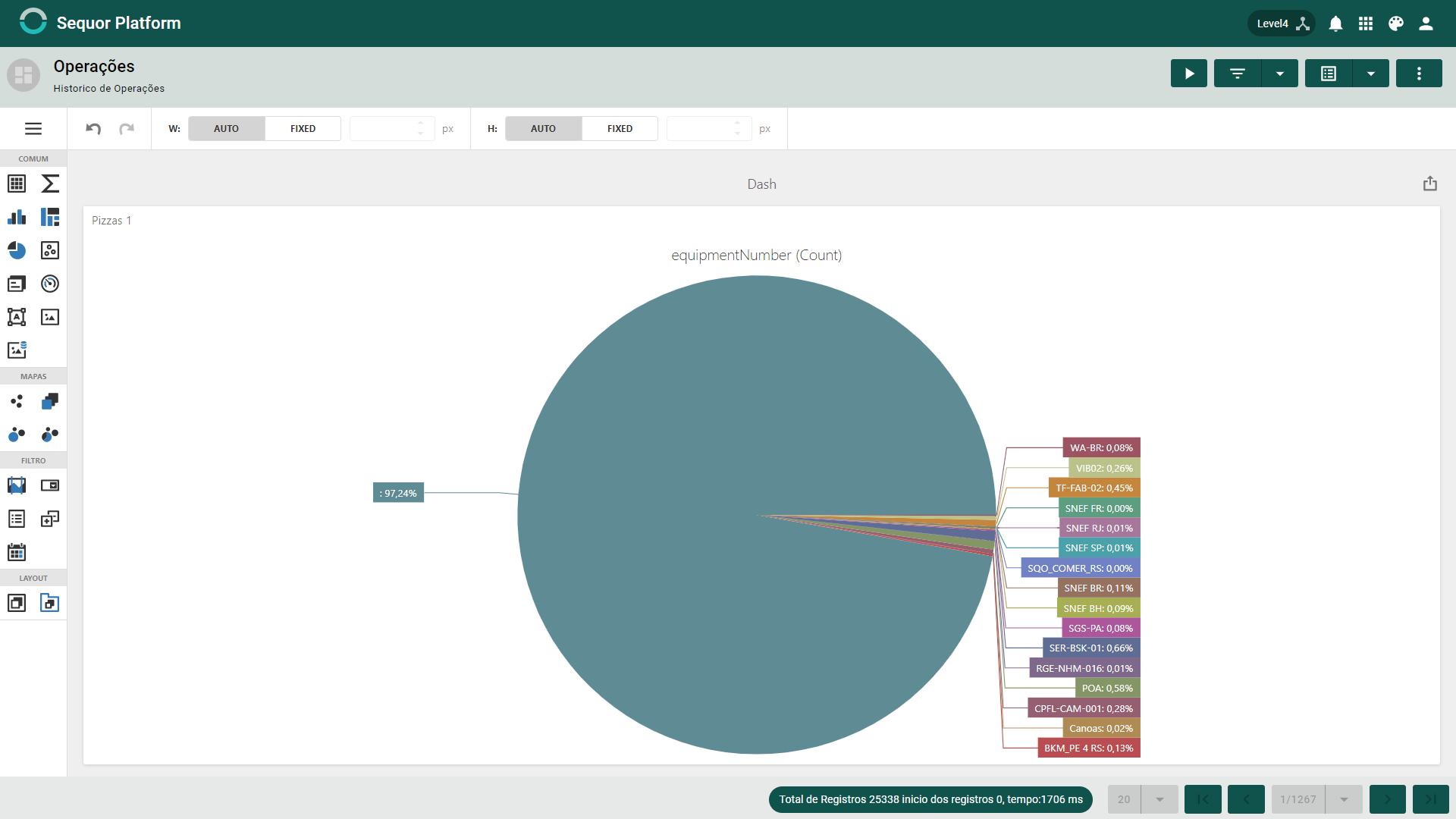Open the three-dot more options menu

point(1419,74)
